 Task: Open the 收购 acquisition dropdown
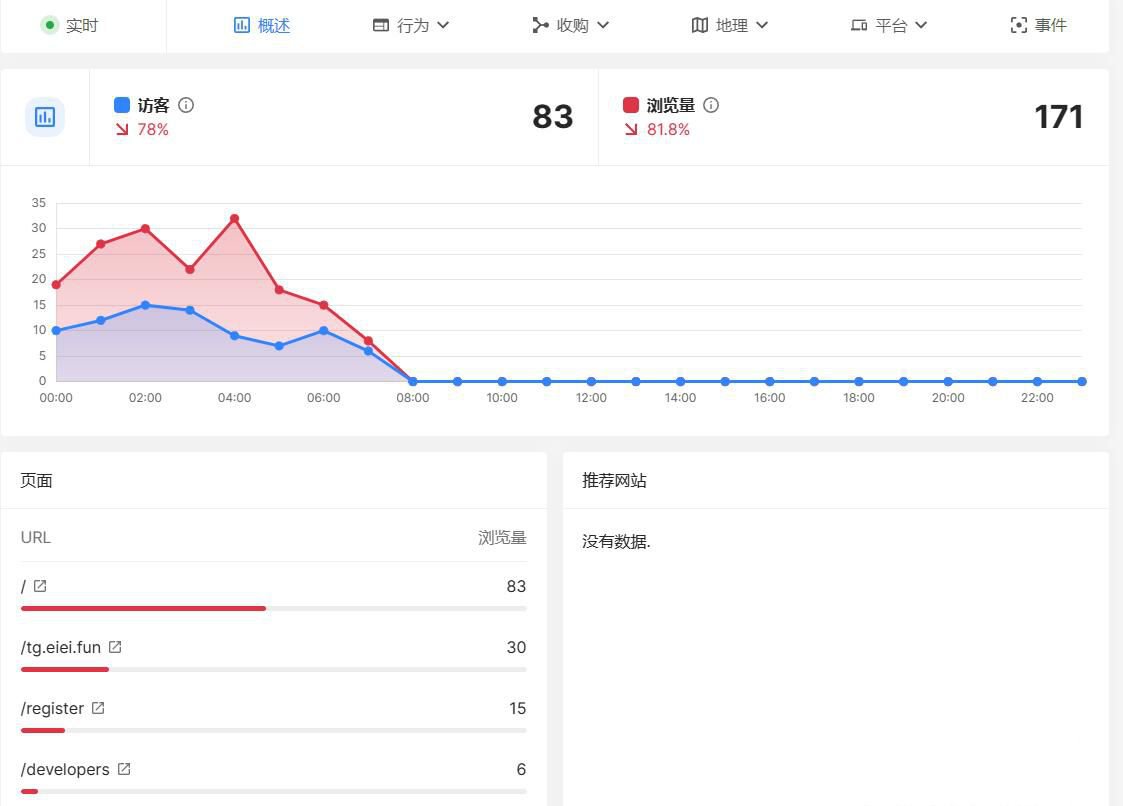tap(570, 24)
